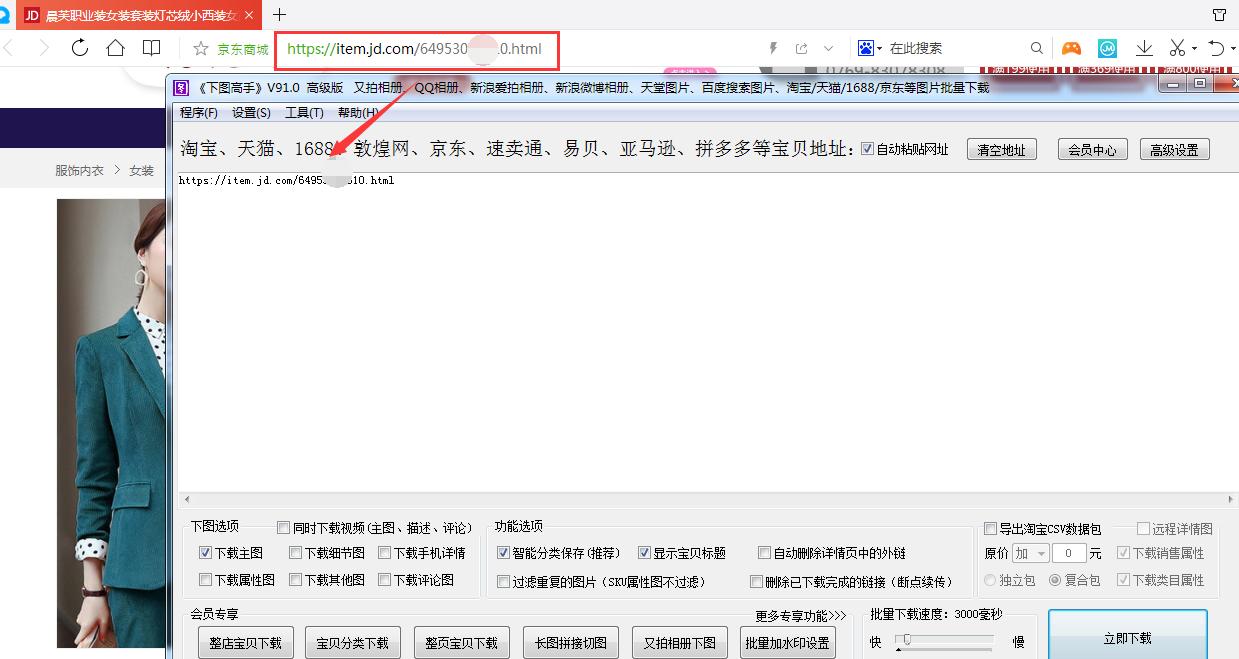Click the browser home icon
This screenshot has width=1239, height=659.
[x=115, y=47]
